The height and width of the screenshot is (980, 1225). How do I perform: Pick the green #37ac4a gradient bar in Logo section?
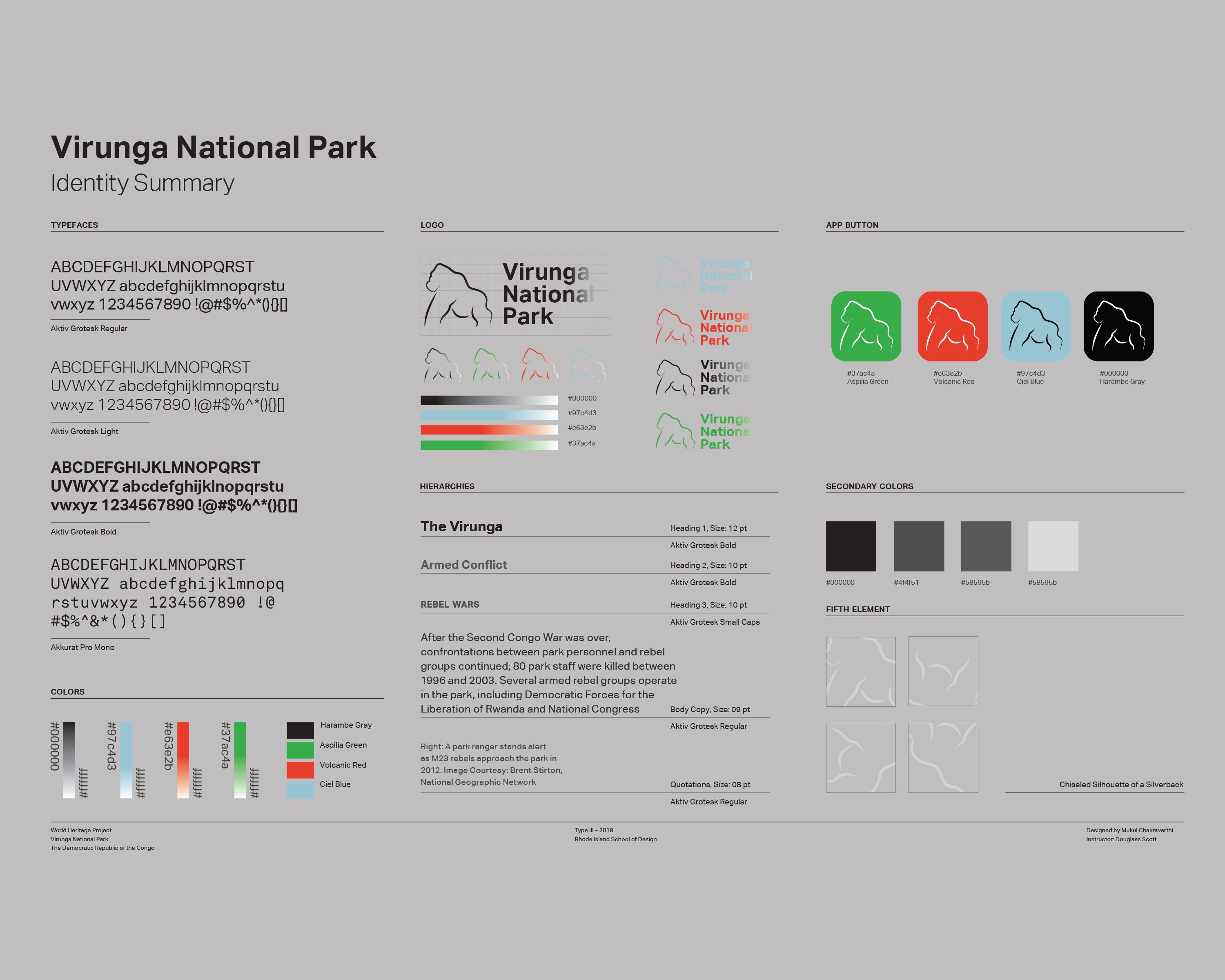pyautogui.click(x=489, y=445)
